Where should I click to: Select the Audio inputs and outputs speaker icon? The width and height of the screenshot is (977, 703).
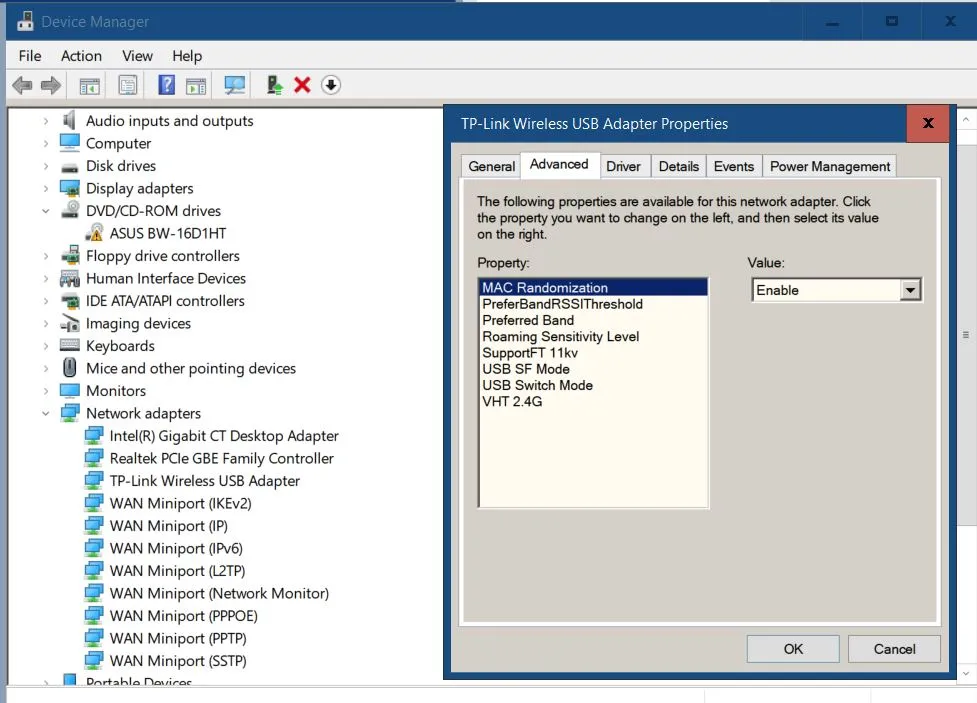(70, 120)
